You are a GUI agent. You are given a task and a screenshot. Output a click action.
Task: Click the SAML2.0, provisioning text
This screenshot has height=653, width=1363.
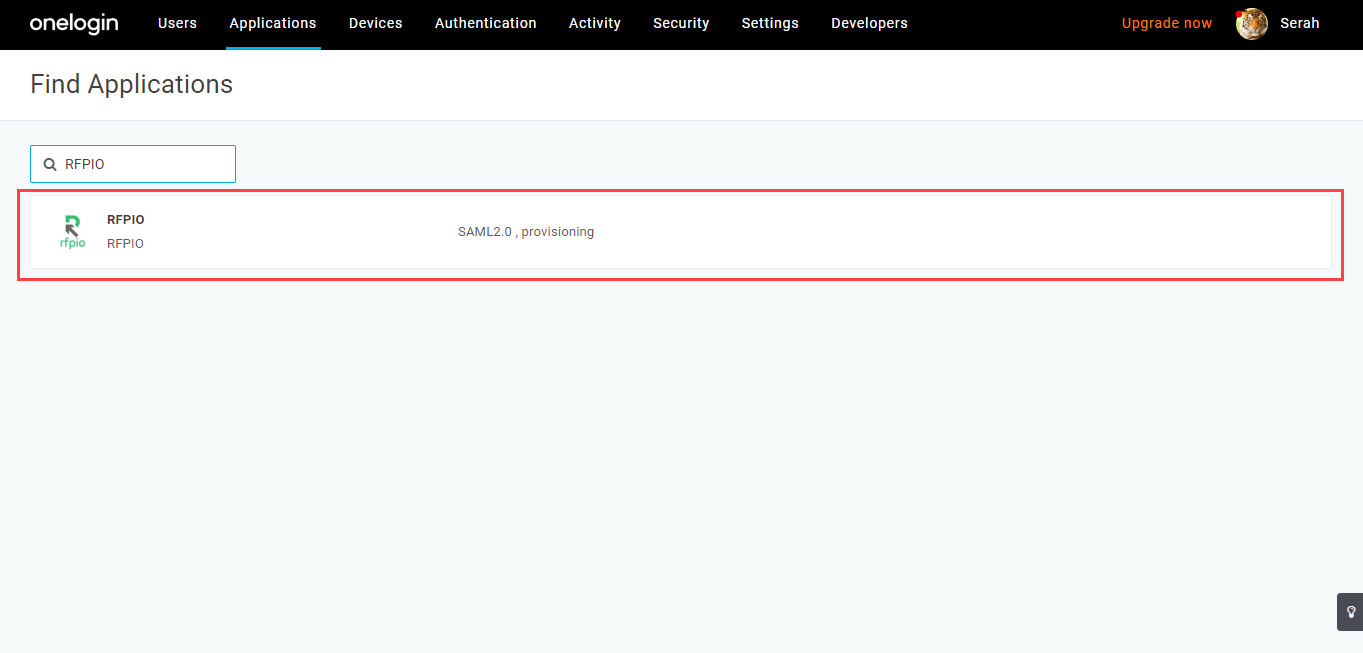point(526,232)
